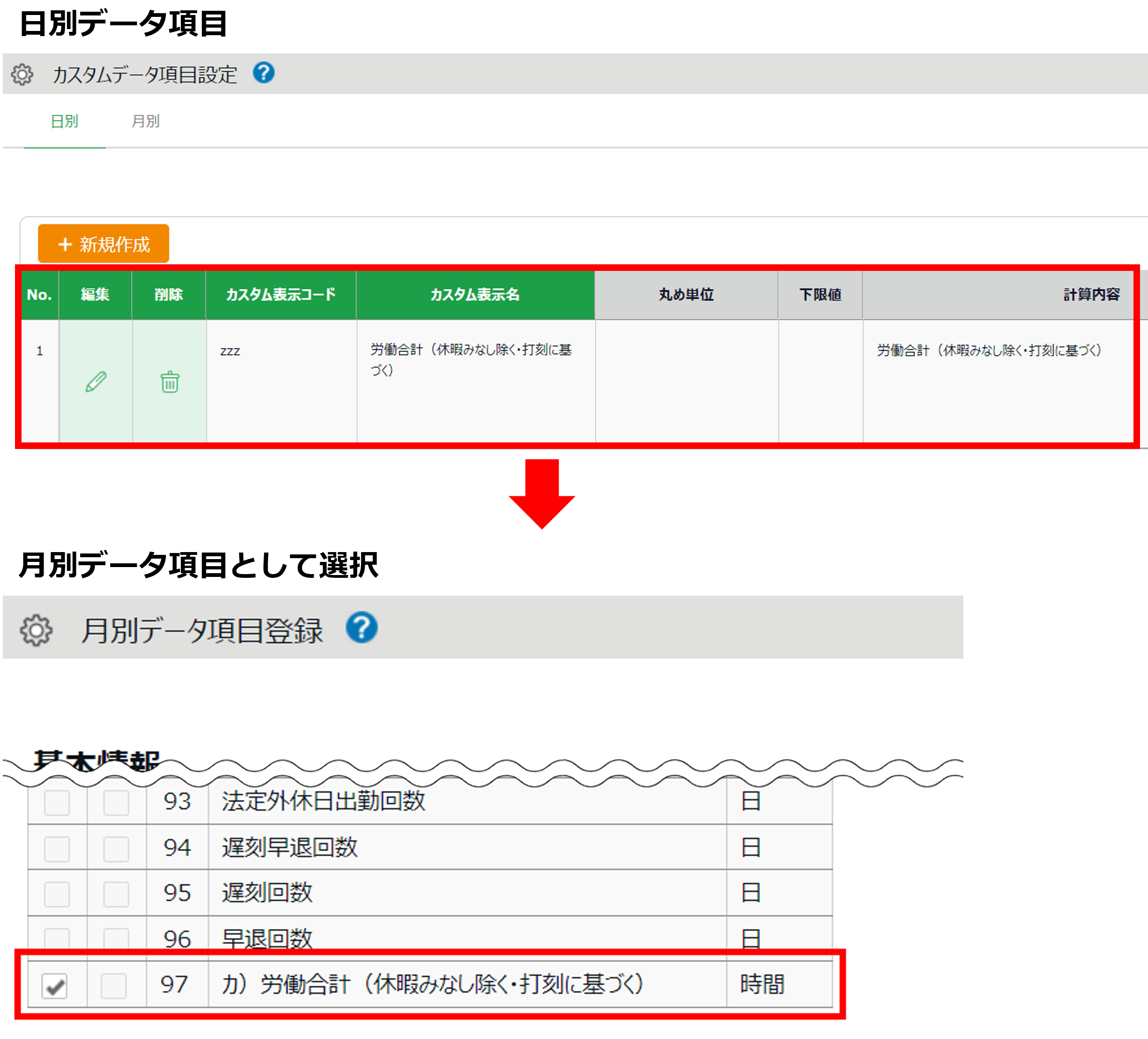Open help for 月別データ項目登録

[361, 628]
